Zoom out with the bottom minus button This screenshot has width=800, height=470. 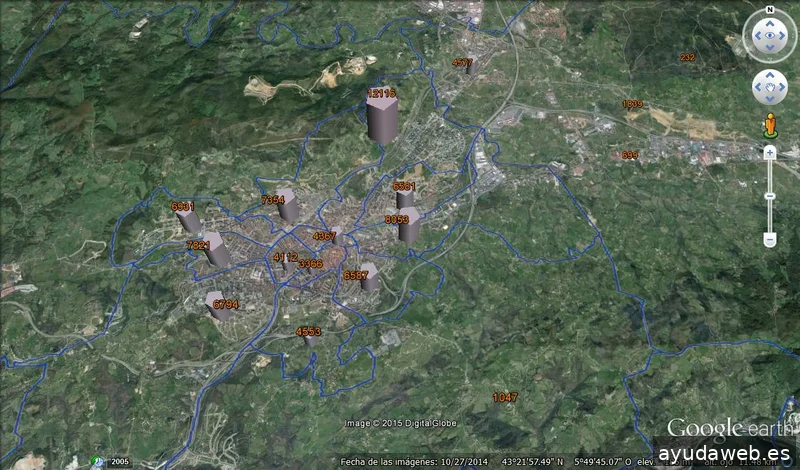(770, 239)
